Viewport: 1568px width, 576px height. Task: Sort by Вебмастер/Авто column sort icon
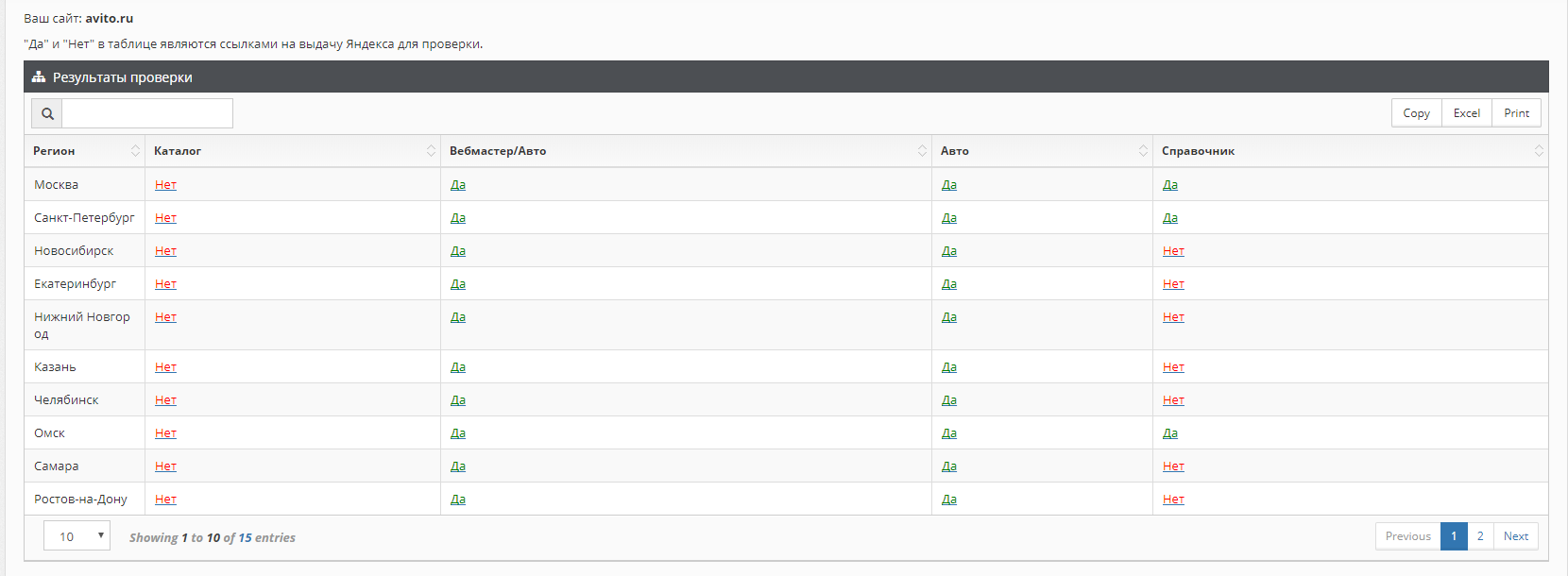point(922,151)
